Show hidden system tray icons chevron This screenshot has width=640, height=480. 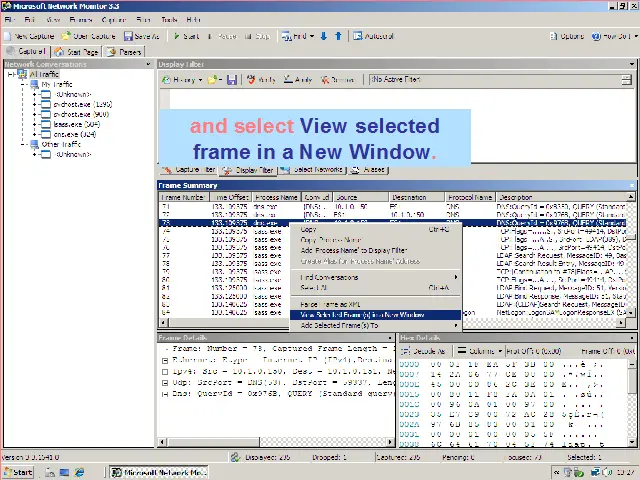(556, 472)
